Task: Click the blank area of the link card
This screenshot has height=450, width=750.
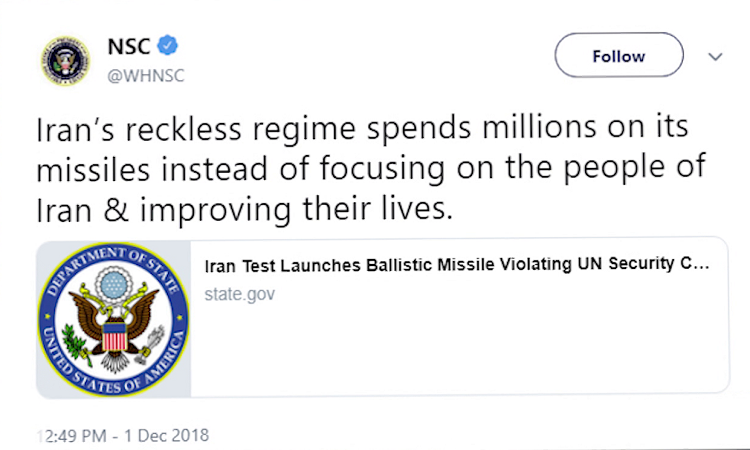Action: pos(459,351)
